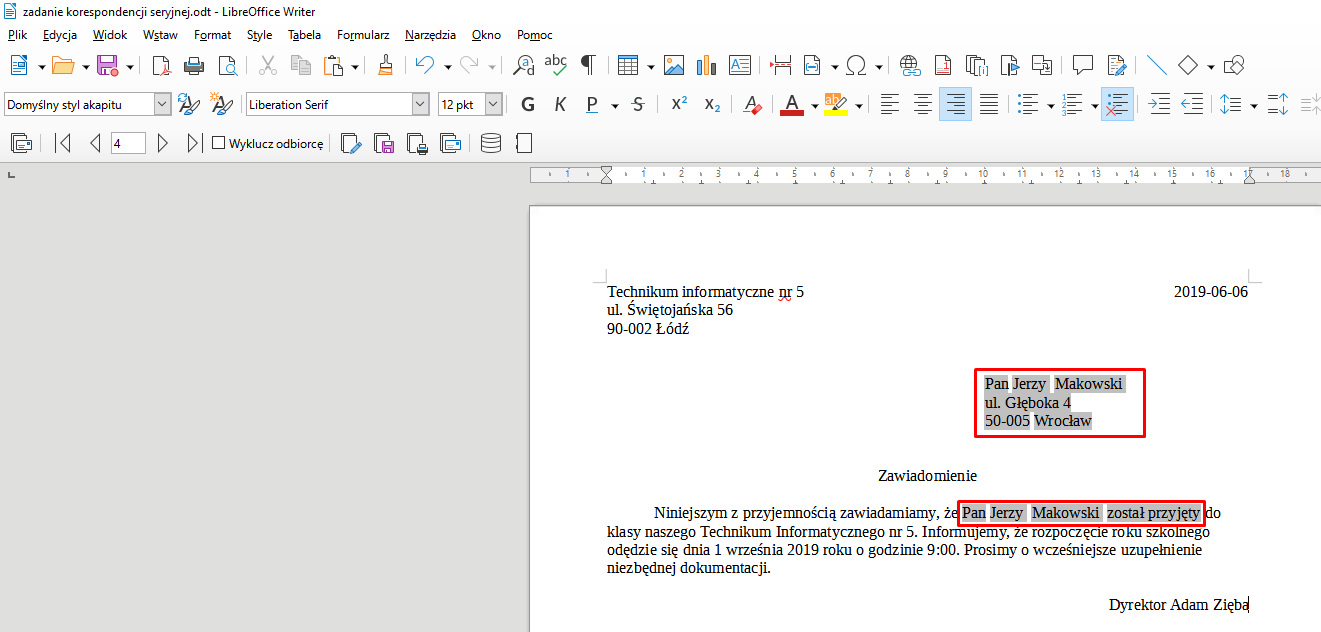Open the Mail Merge Wizard icon

pos(21,144)
